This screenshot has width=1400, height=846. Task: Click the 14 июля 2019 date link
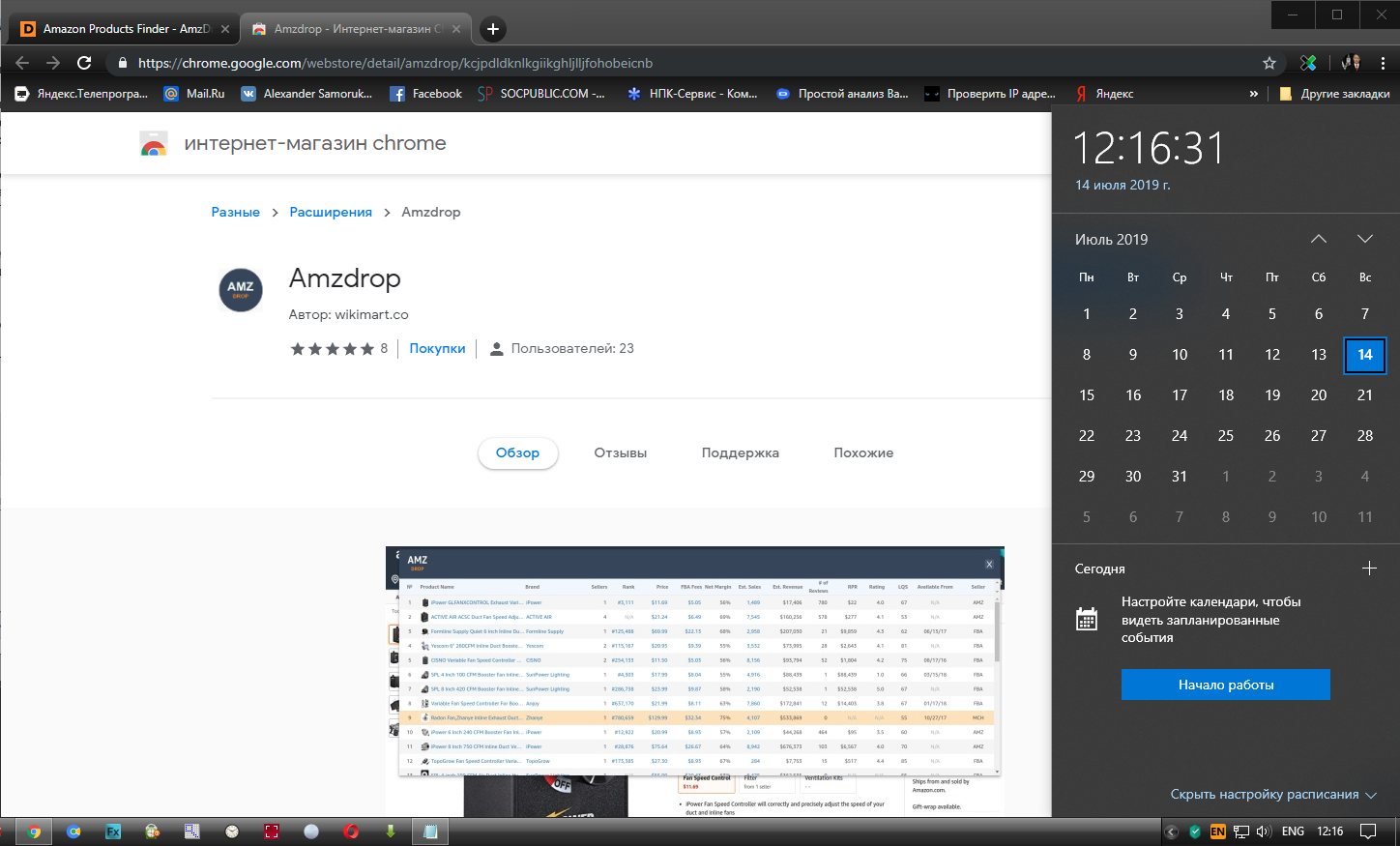(1123, 185)
